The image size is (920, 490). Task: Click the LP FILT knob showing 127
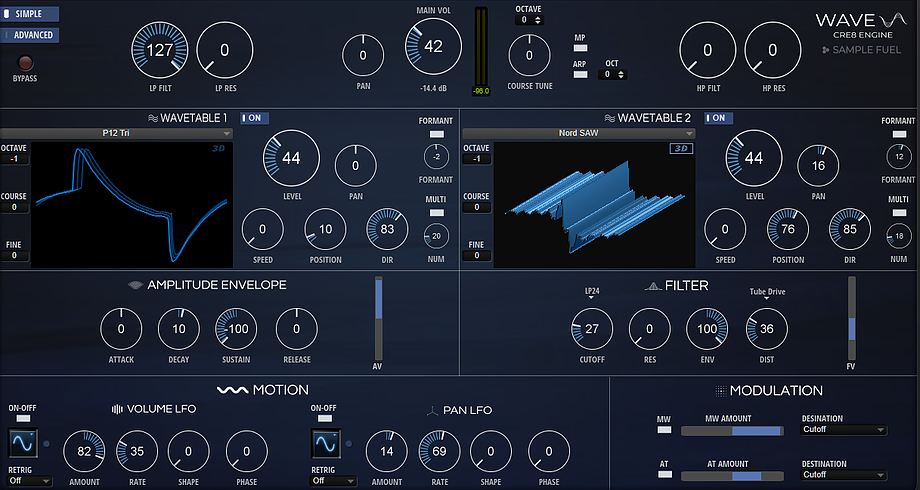(x=160, y=50)
